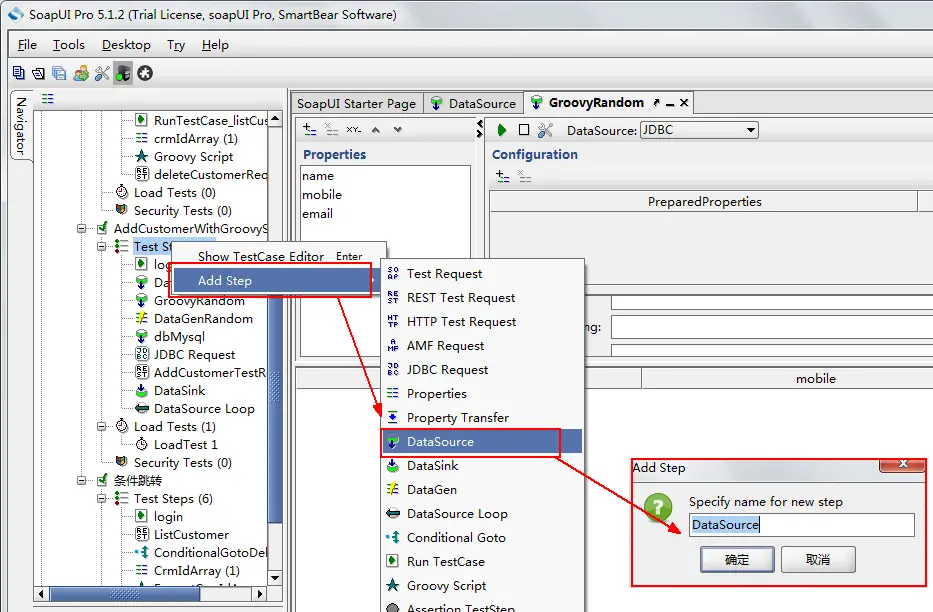Select dbMysql step in navigator tree
This screenshot has width=933, height=612.
[x=179, y=337]
